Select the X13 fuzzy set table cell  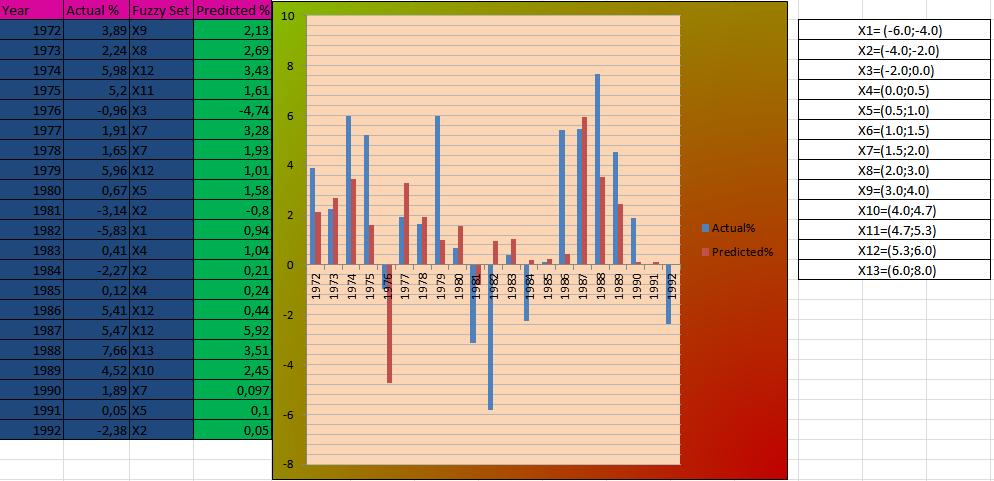160,350
